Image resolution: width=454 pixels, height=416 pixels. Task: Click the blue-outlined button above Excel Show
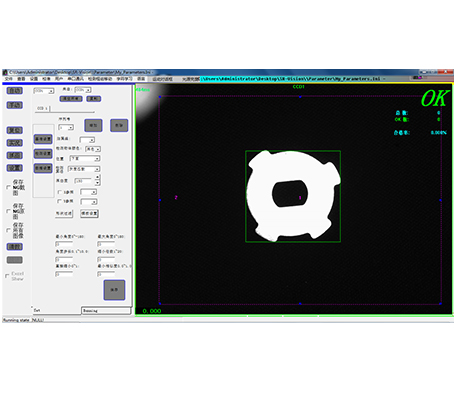tap(15, 247)
